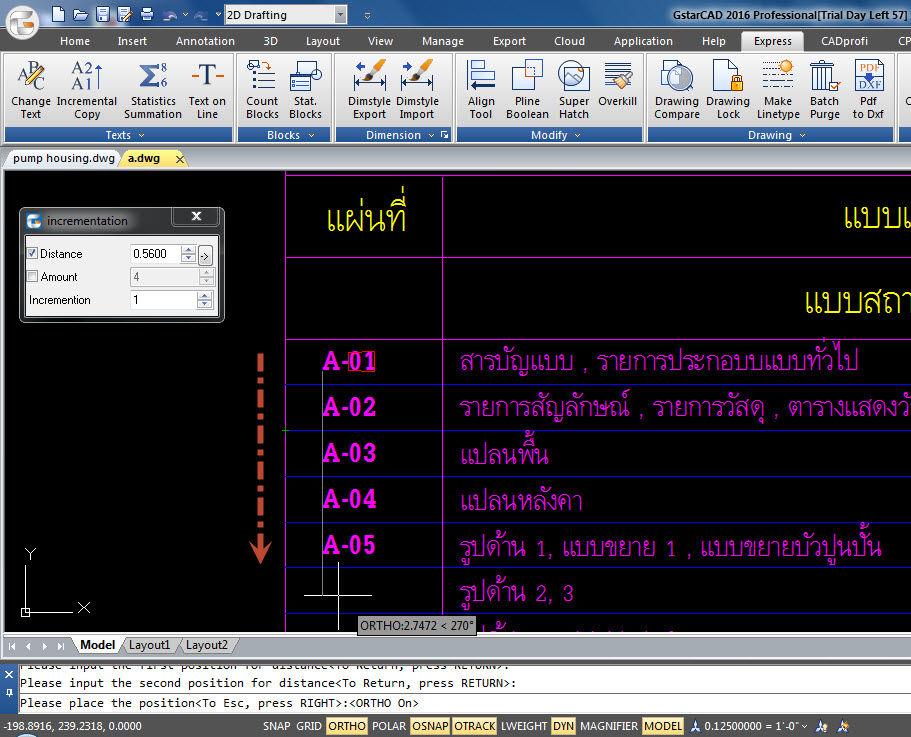Image resolution: width=911 pixels, height=737 pixels.
Task: Run the Statistics Summation tool
Action: (x=153, y=90)
